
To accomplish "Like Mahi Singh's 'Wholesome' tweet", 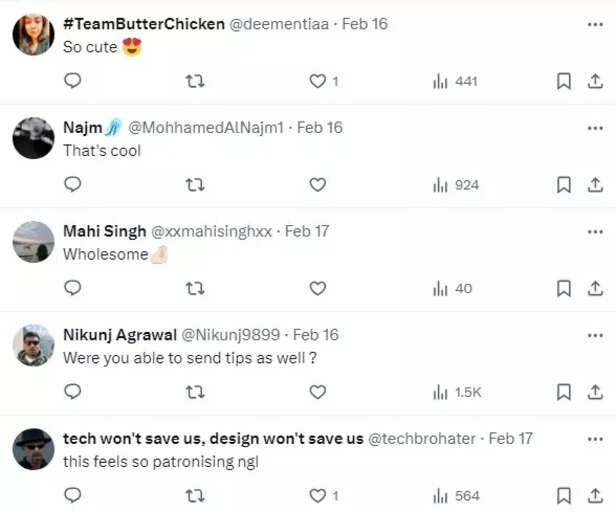I will 317,288.
